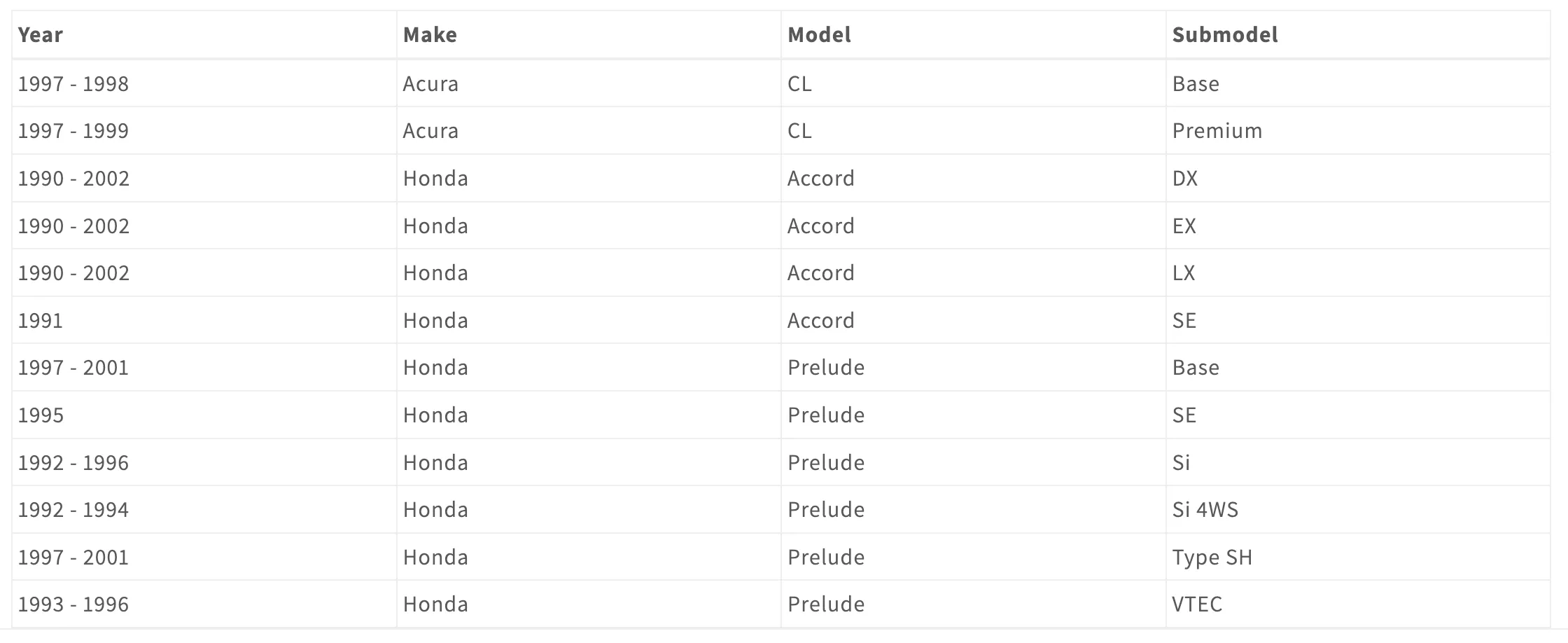Select the EX submodel cell
Image resolution: width=1568 pixels, height=643 pixels.
[1184, 226]
